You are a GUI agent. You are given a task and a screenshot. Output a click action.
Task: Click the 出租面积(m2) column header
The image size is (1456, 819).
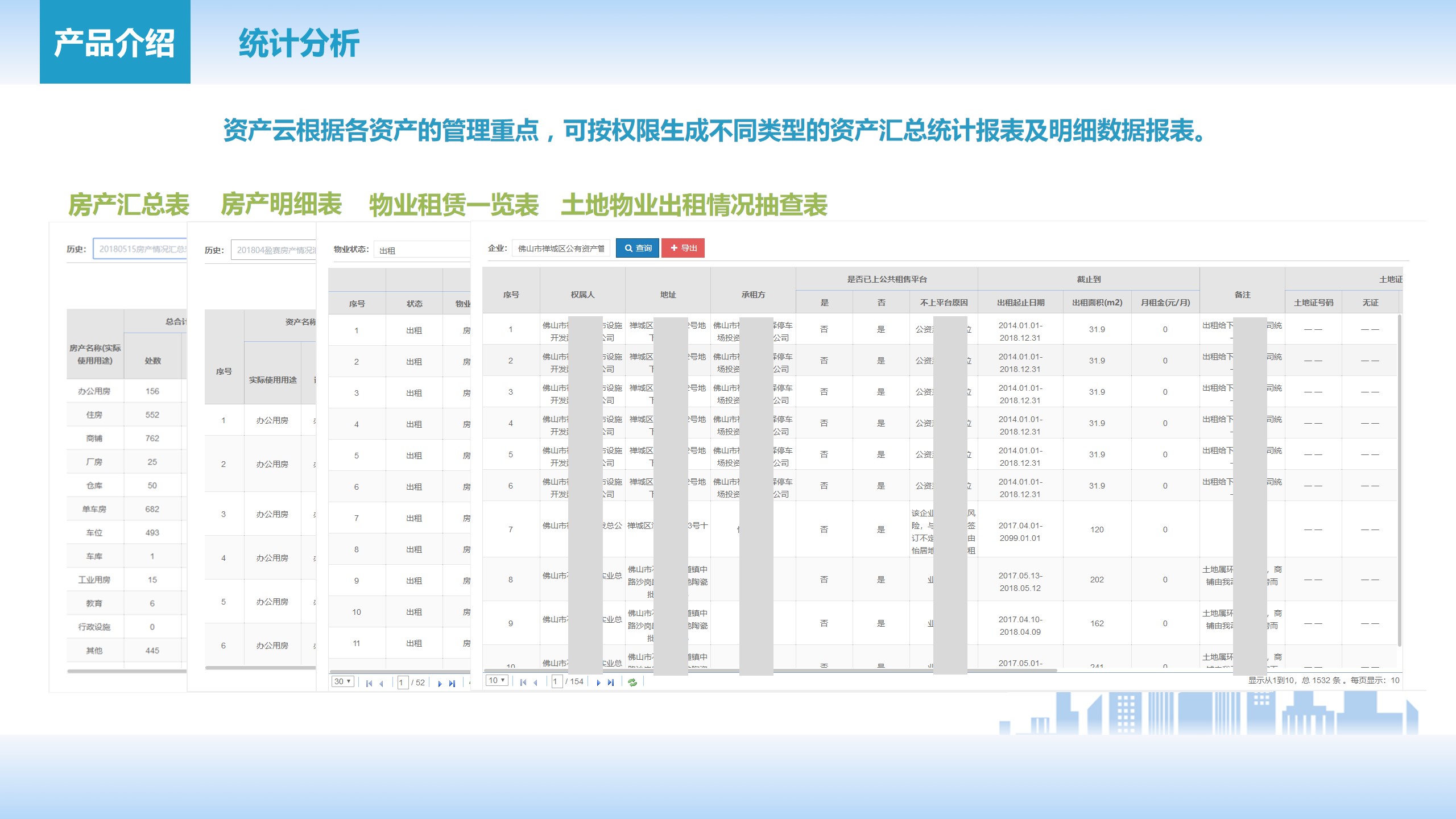click(x=1097, y=303)
